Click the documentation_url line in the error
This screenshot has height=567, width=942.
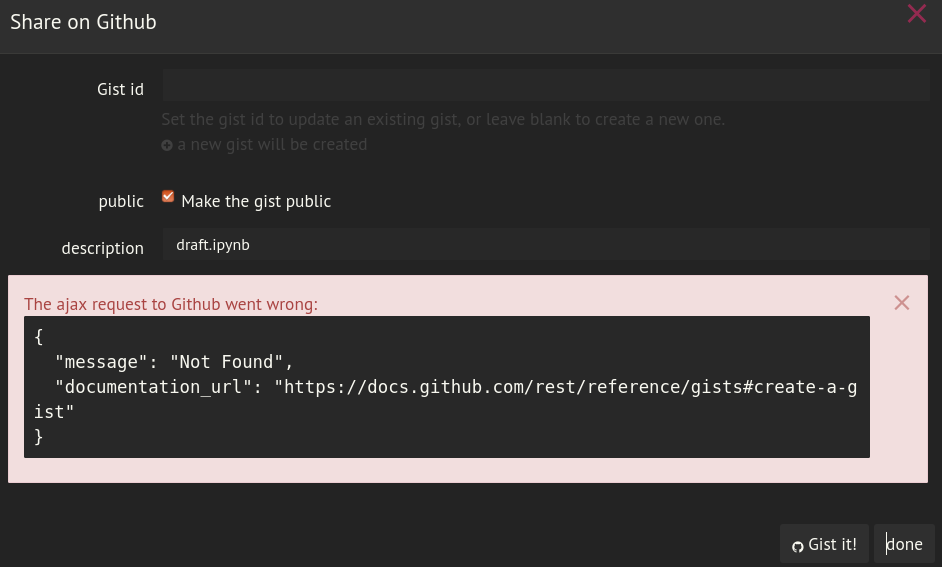tap(446, 399)
